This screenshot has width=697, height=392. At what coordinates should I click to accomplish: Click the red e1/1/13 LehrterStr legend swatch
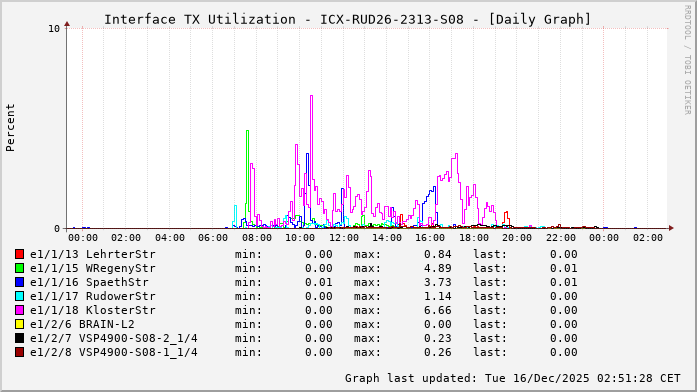(x=19, y=254)
